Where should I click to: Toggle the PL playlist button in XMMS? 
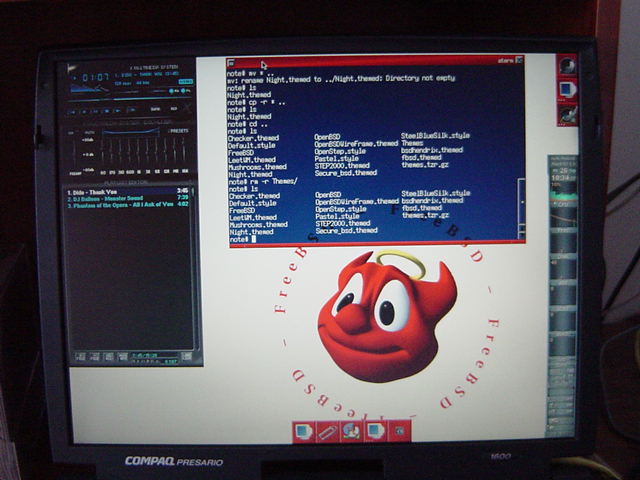(x=184, y=91)
